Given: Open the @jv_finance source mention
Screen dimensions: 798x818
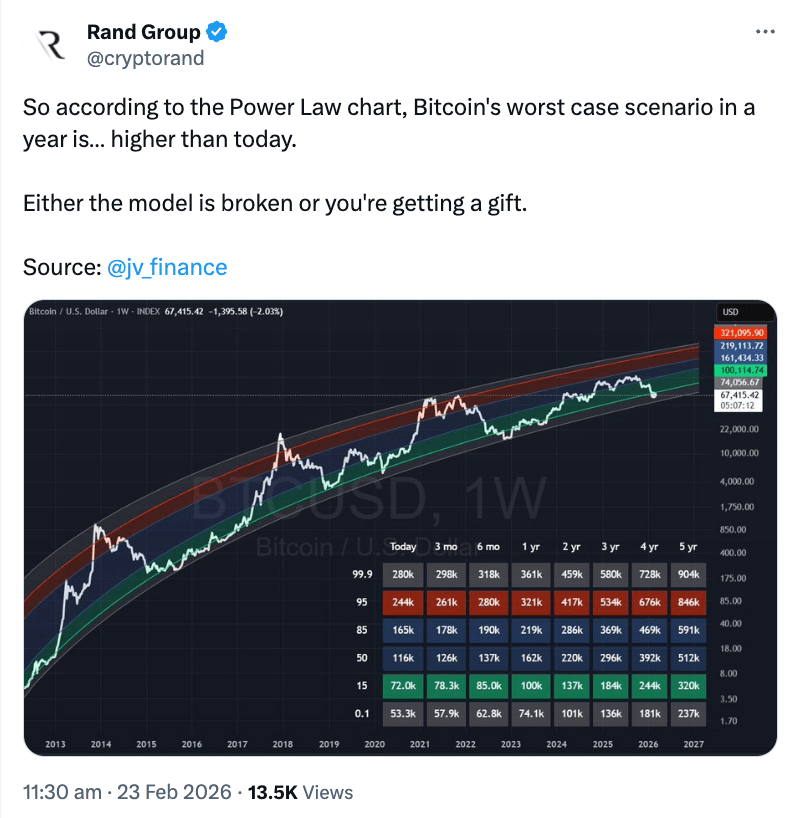Looking at the screenshot, I should (166, 267).
